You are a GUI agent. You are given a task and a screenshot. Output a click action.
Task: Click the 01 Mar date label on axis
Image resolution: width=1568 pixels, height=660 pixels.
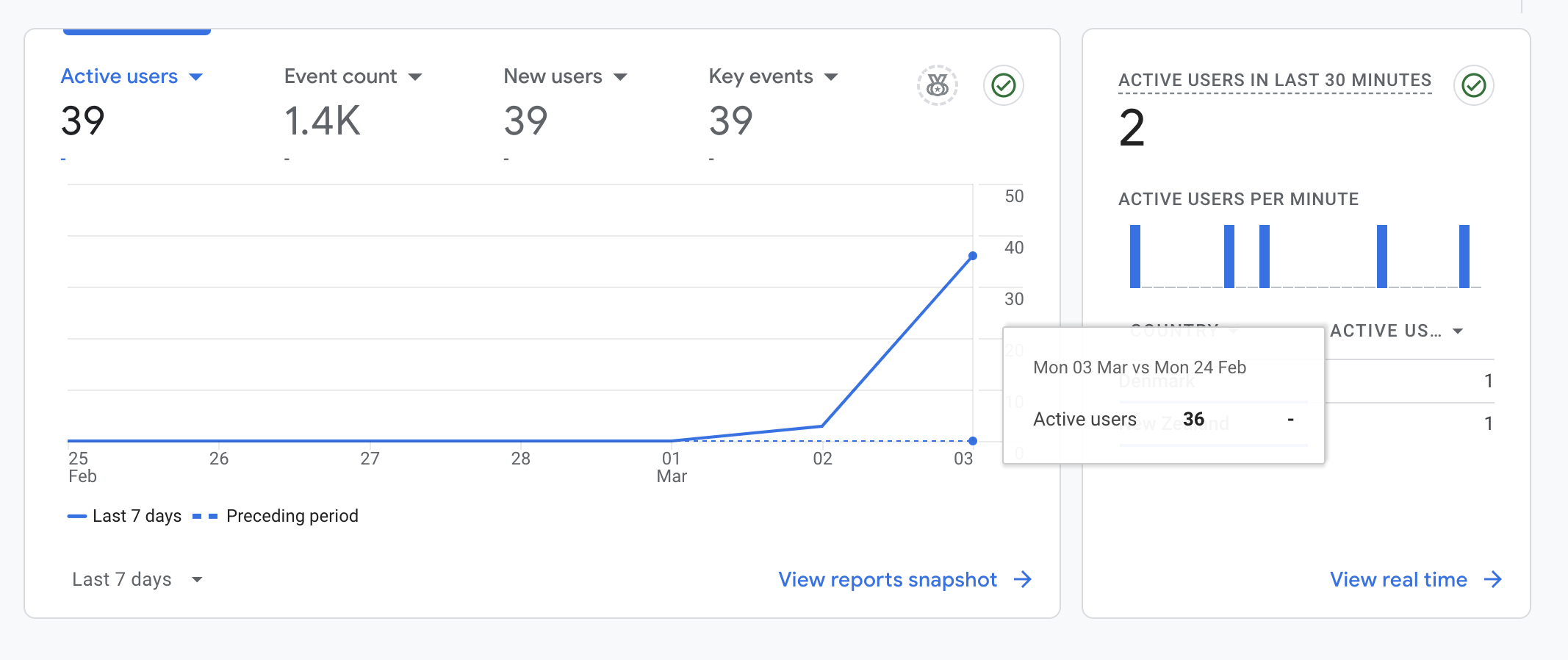tap(672, 467)
